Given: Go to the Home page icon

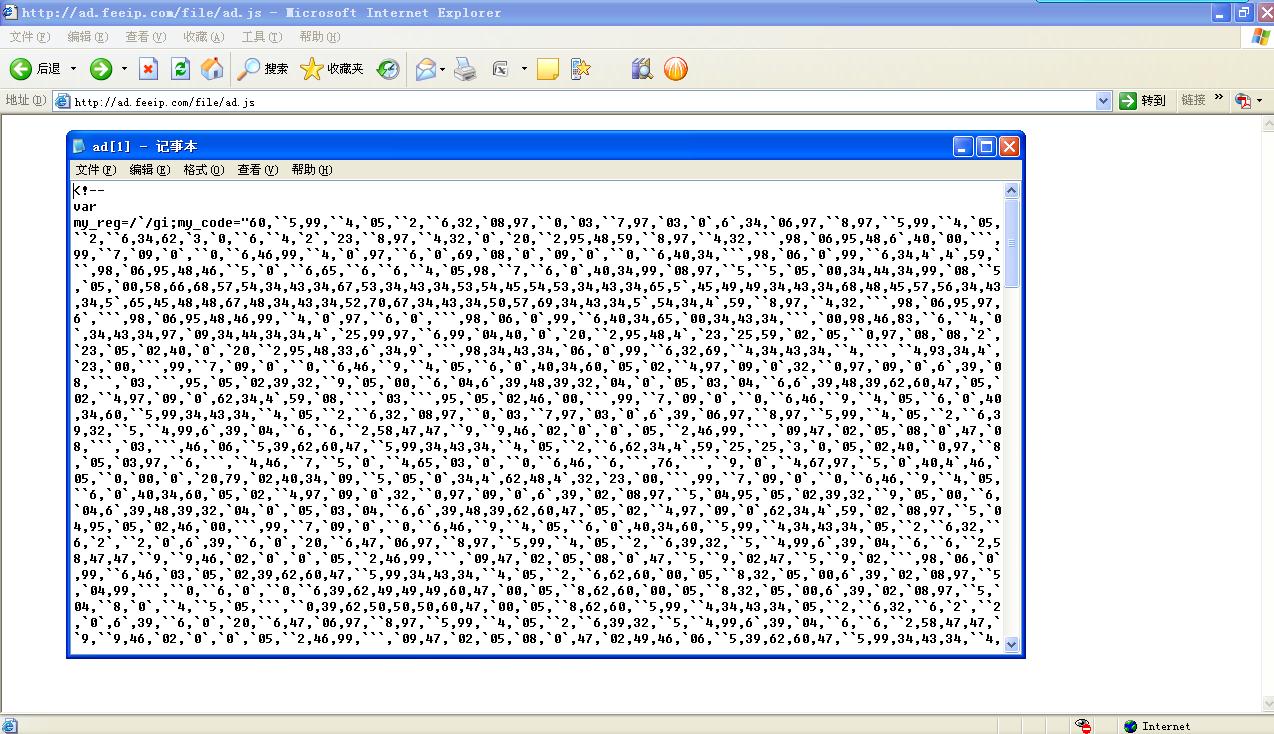Looking at the screenshot, I should (212, 69).
